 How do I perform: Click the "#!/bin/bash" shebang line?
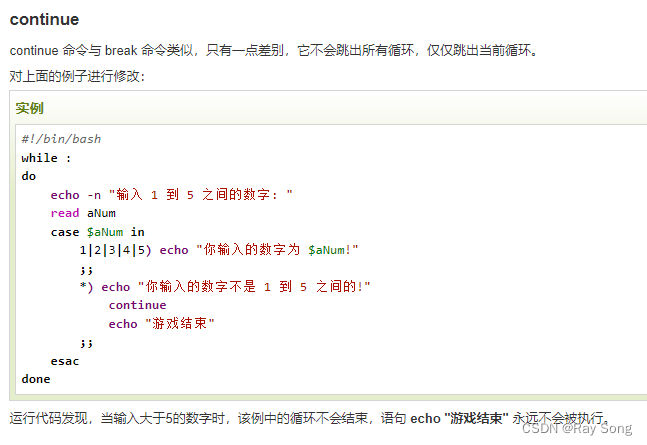61,139
